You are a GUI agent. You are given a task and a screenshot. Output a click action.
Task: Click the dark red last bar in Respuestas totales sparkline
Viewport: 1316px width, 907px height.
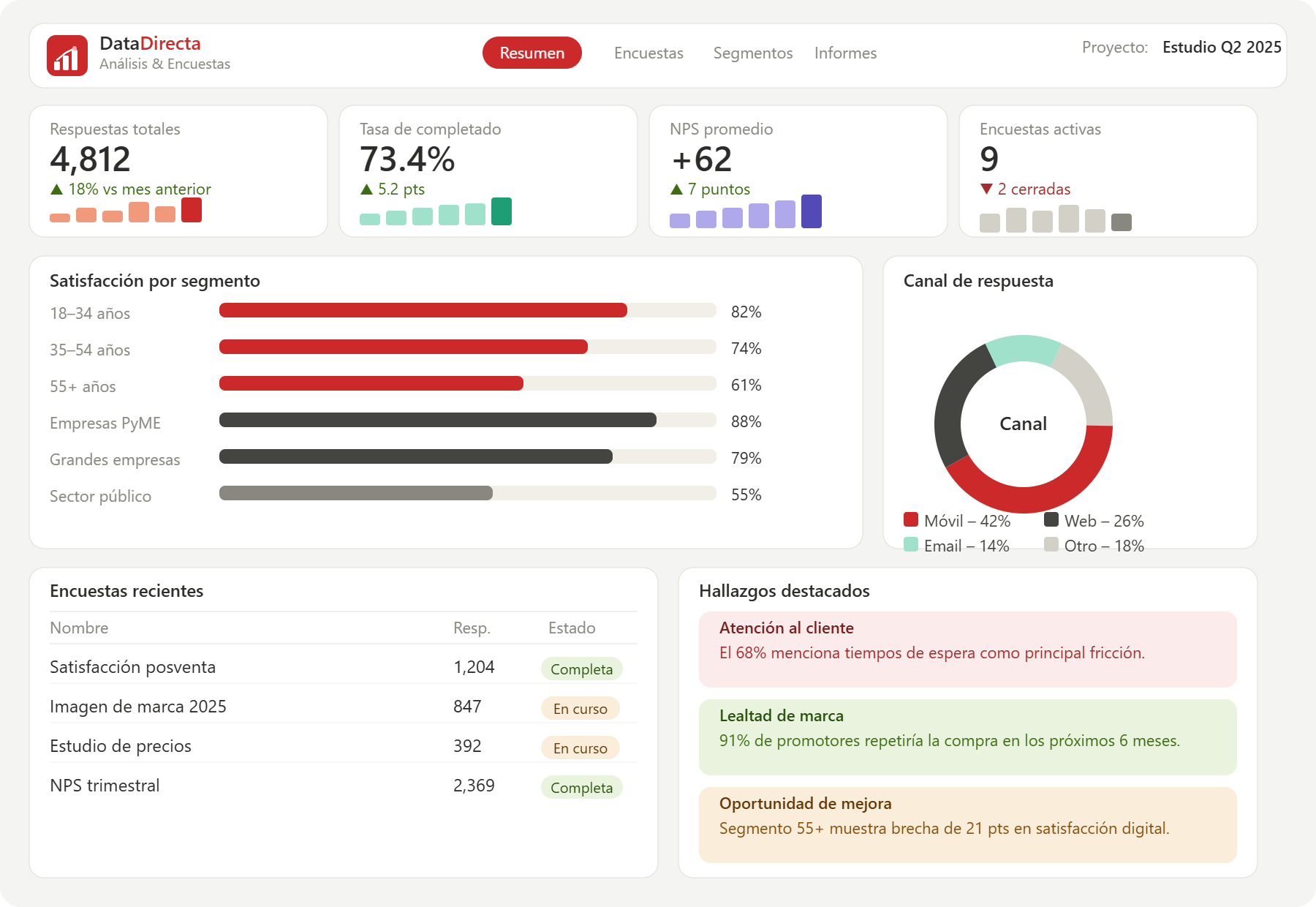pyautogui.click(x=192, y=210)
